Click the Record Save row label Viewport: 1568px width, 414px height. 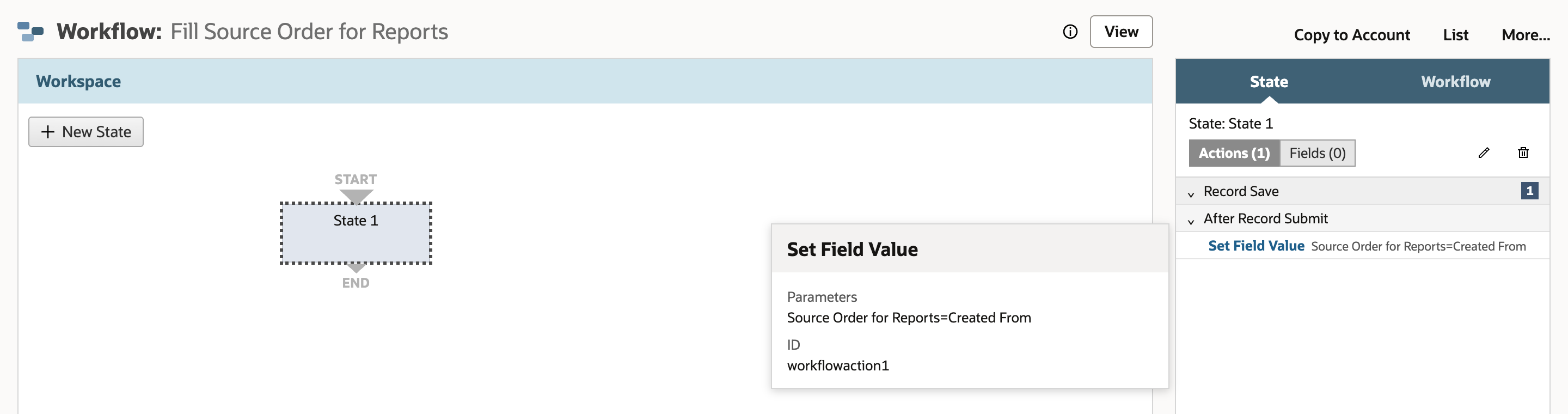[1241, 191]
